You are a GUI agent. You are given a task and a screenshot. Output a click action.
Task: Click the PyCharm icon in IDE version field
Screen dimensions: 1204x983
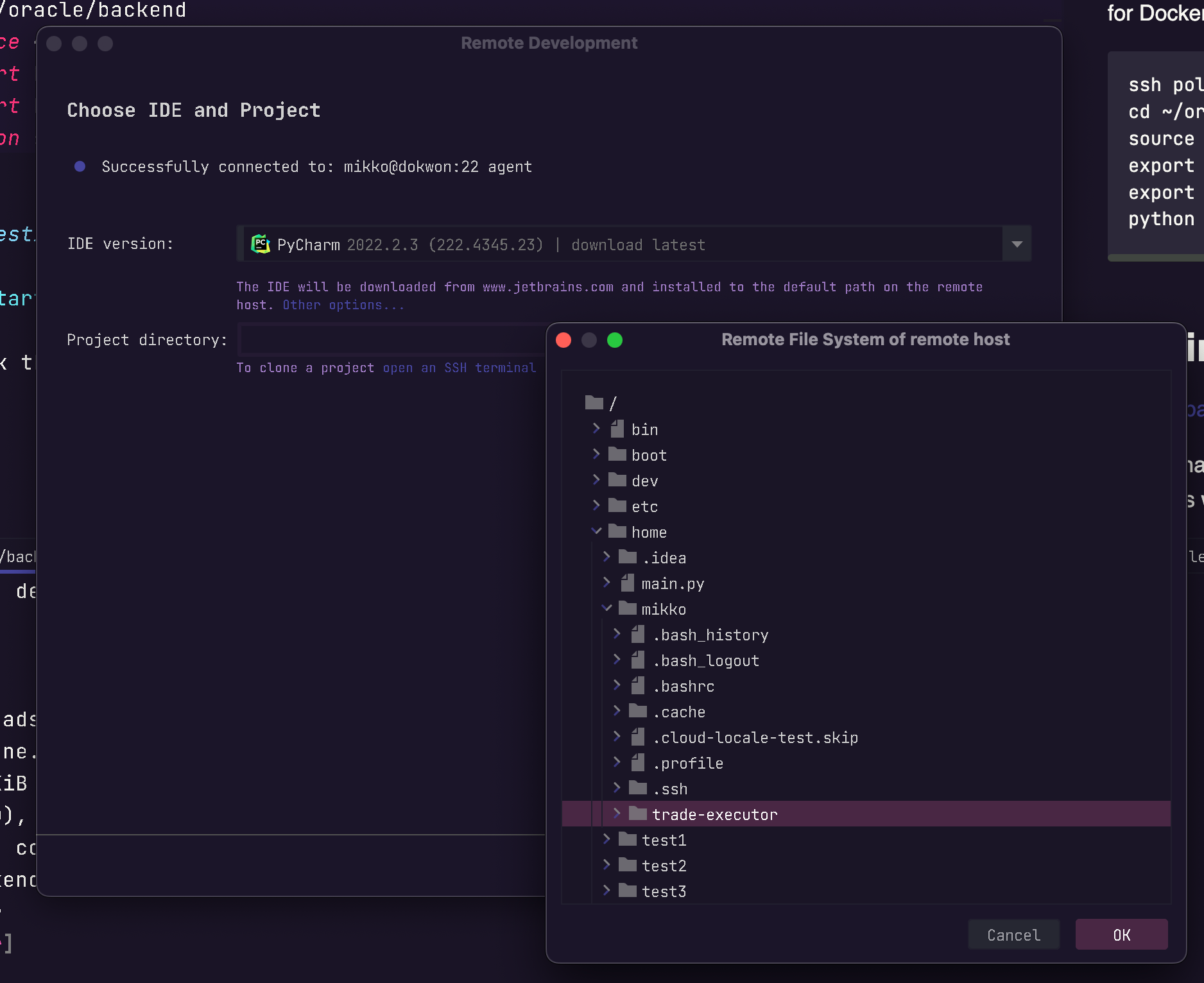tap(260, 244)
